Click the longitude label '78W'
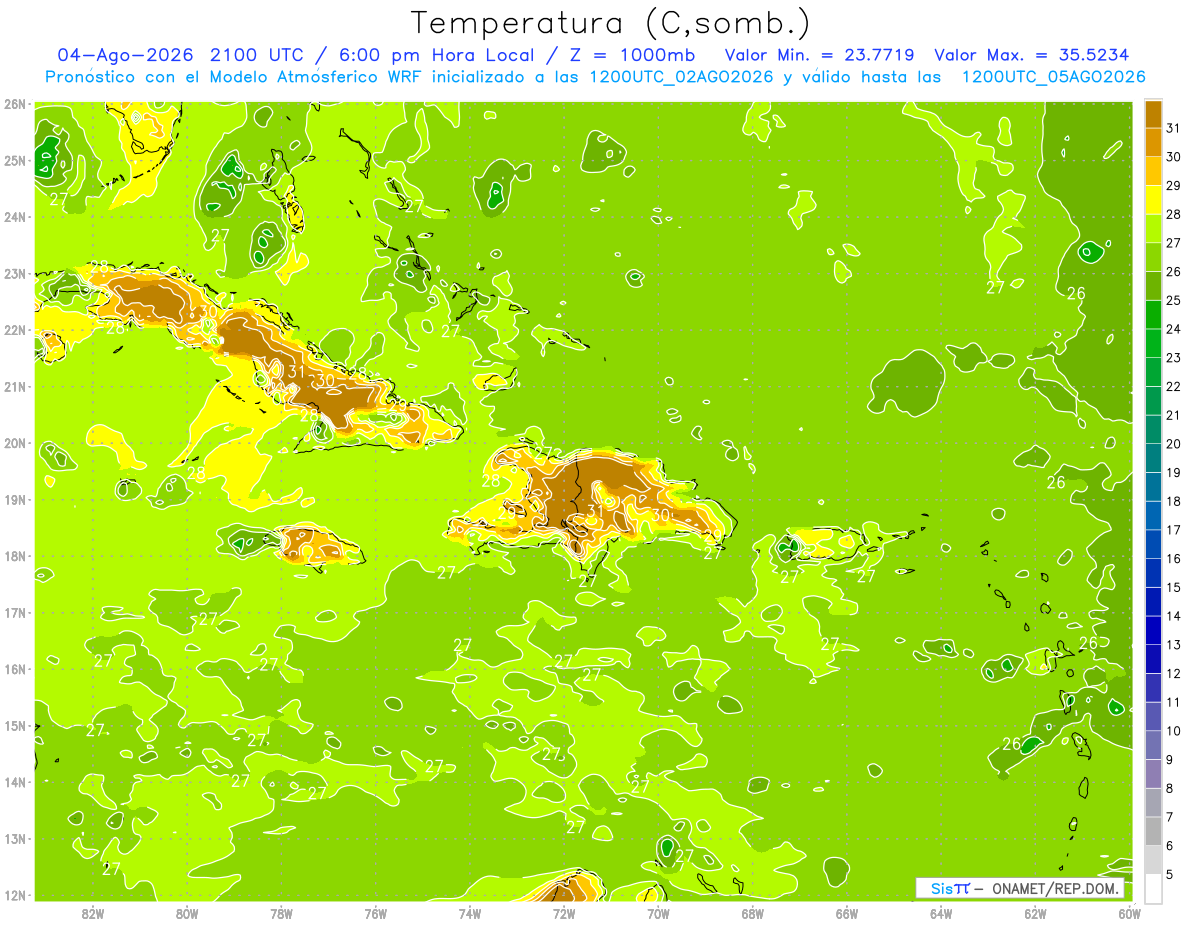Image resolution: width=1200 pixels, height=927 pixels. [x=281, y=913]
